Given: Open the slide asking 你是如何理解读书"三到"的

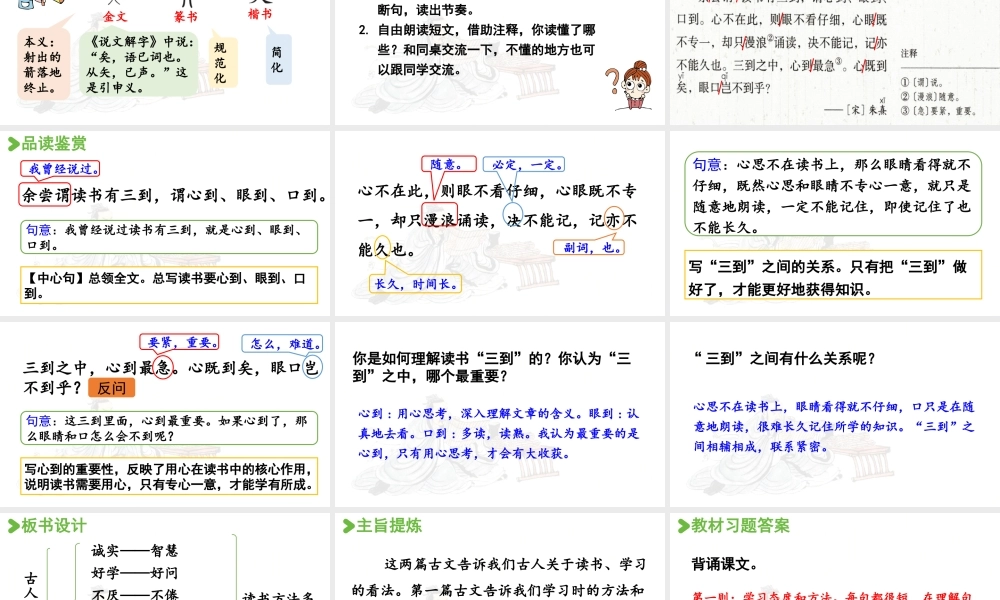Looking at the screenshot, I should (x=499, y=414).
